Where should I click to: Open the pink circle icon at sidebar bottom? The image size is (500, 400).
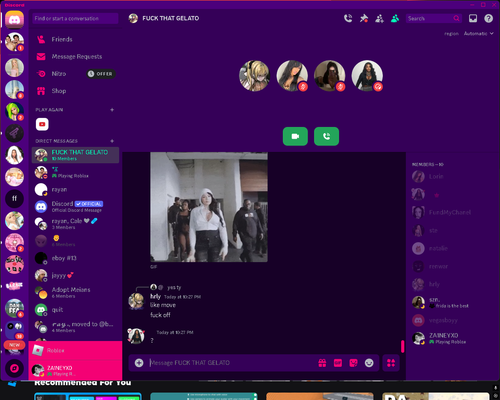point(14,369)
